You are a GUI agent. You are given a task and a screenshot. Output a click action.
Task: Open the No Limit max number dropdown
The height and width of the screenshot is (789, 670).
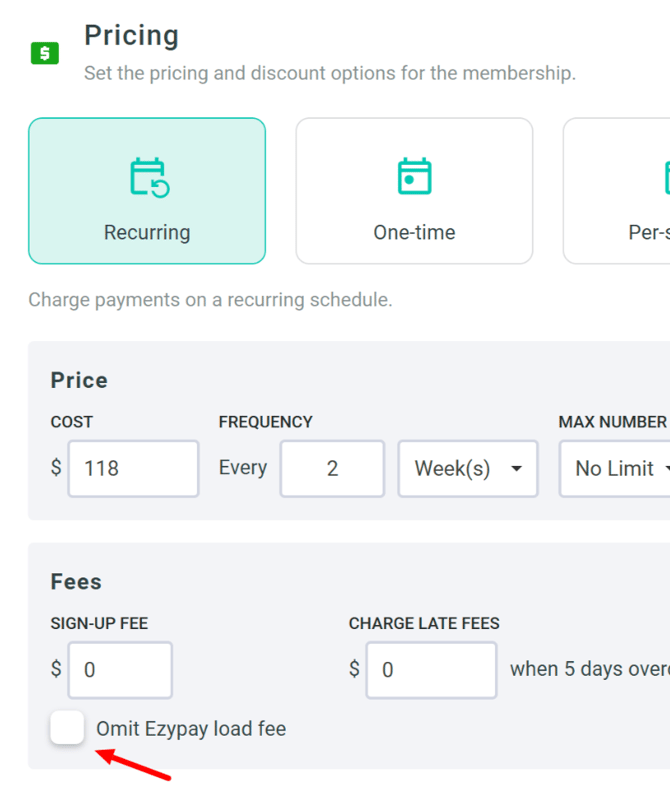[x=615, y=468]
